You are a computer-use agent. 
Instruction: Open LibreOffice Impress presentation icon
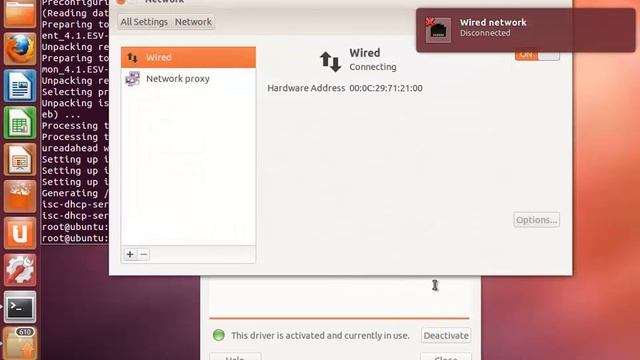pos(20,160)
